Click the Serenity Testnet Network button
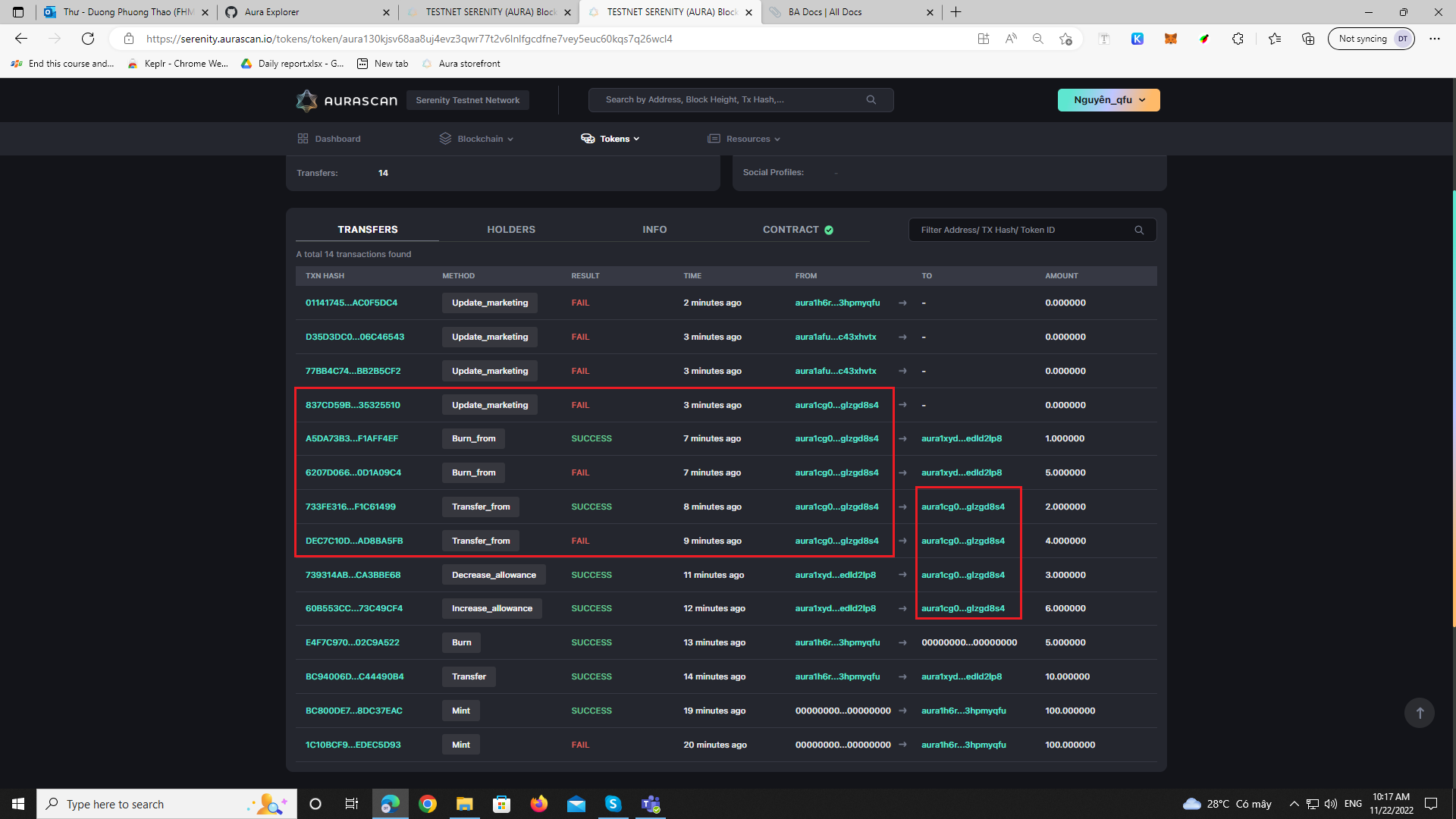 tap(467, 100)
